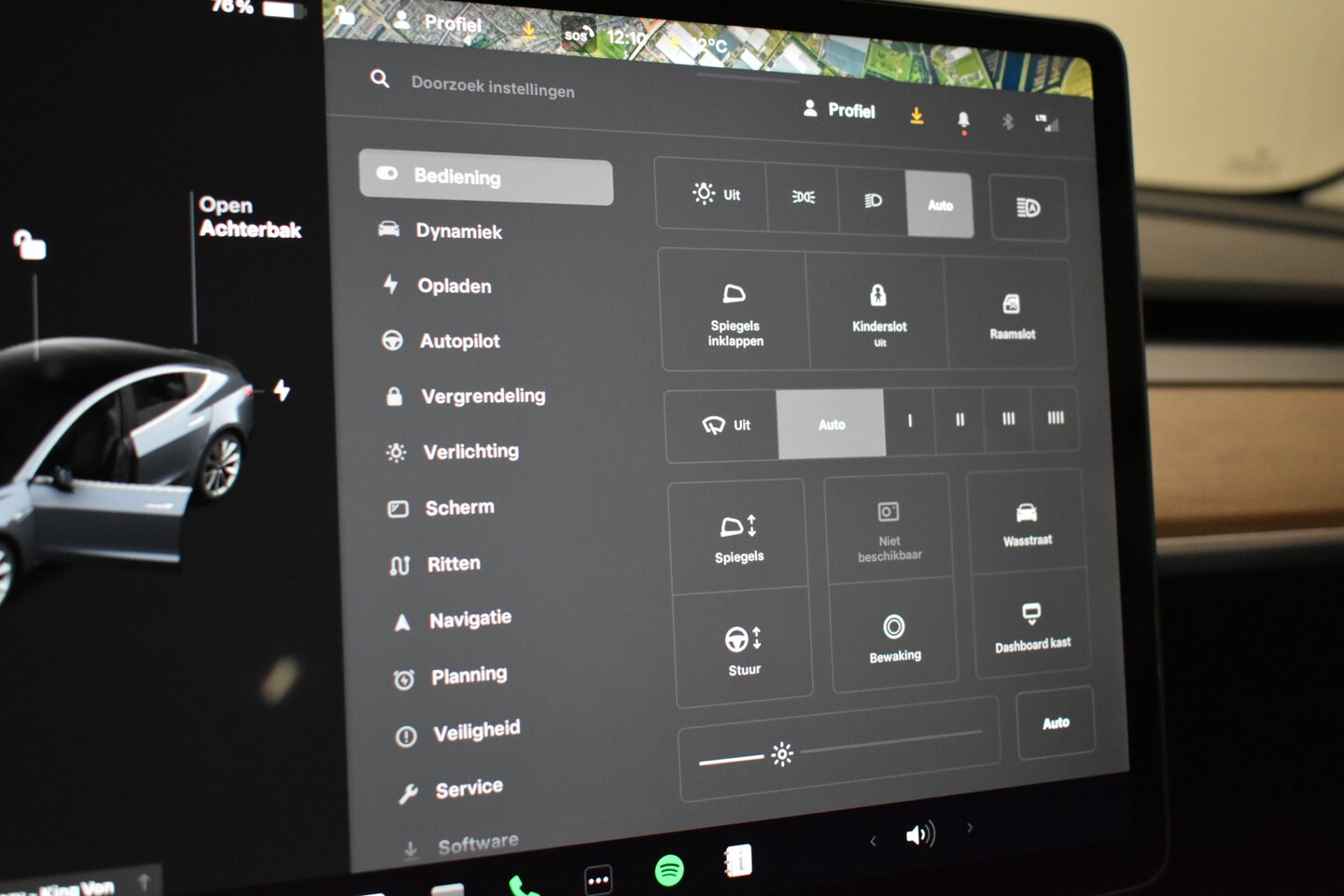This screenshot has width=1344, height=896.
Task: Increase volume with right chevron
Action: click(x=970, y=827)
